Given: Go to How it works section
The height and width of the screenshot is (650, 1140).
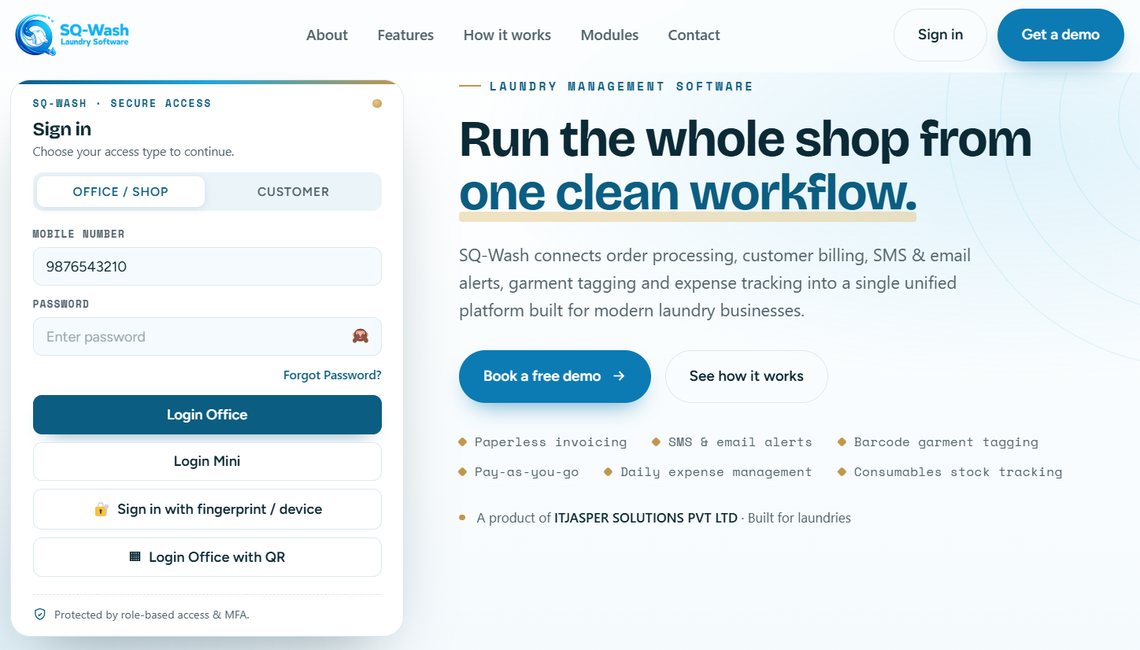Looking at the screenshot, I should pos(507,35).
